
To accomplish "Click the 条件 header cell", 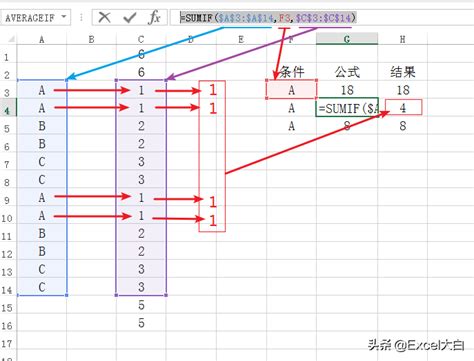I will [291, 72].
